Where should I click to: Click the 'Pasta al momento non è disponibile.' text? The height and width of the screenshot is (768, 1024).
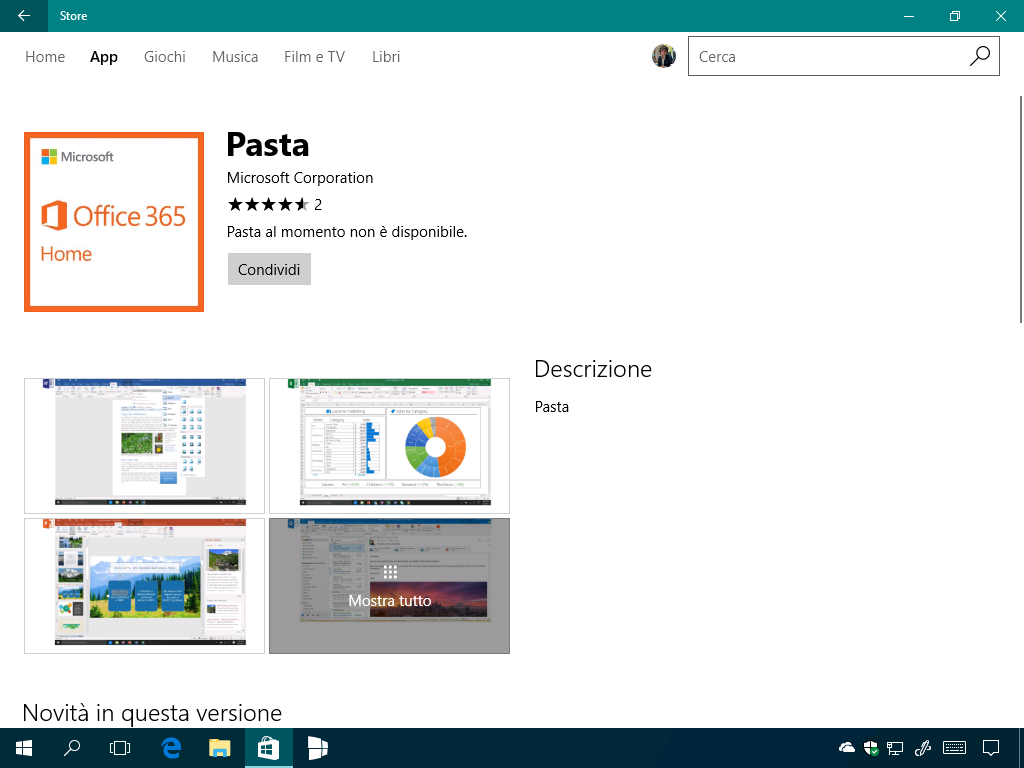(347, 232)
